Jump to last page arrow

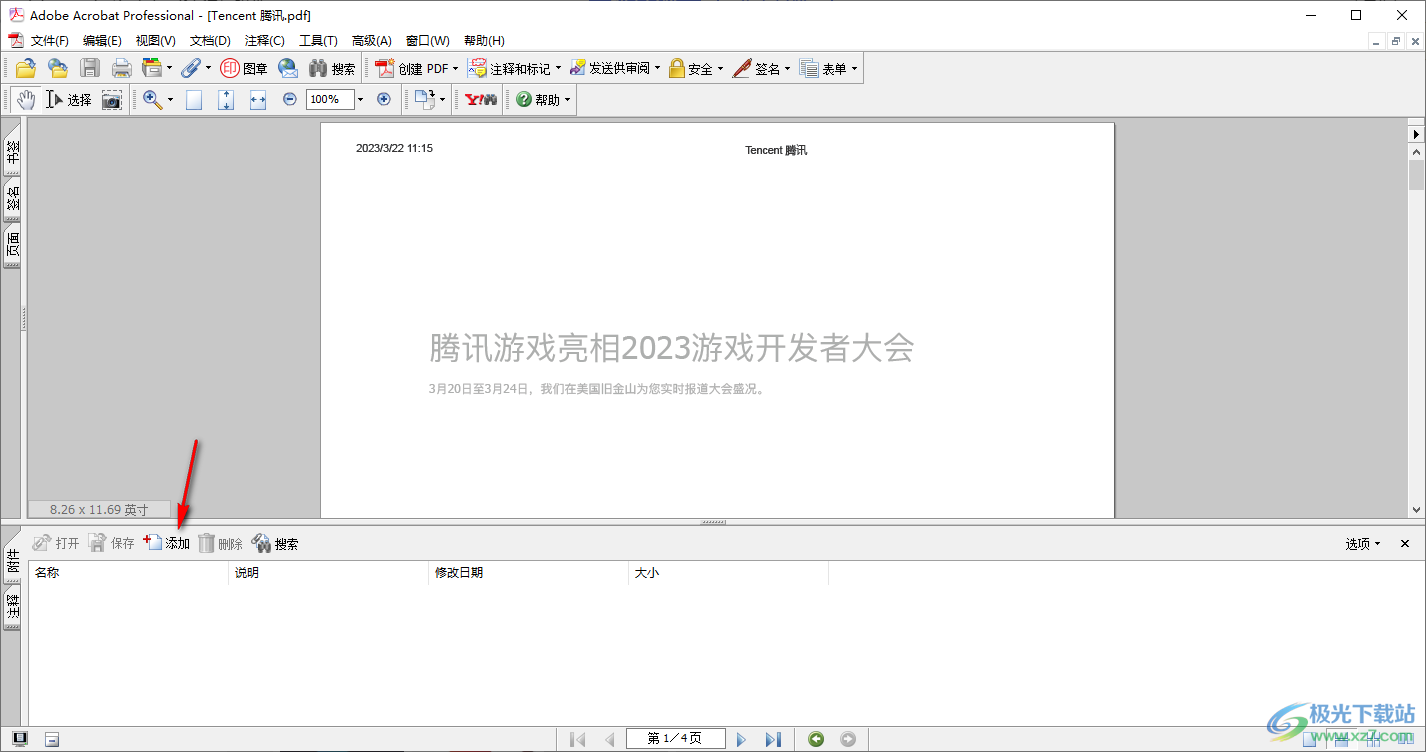[773, 739]
